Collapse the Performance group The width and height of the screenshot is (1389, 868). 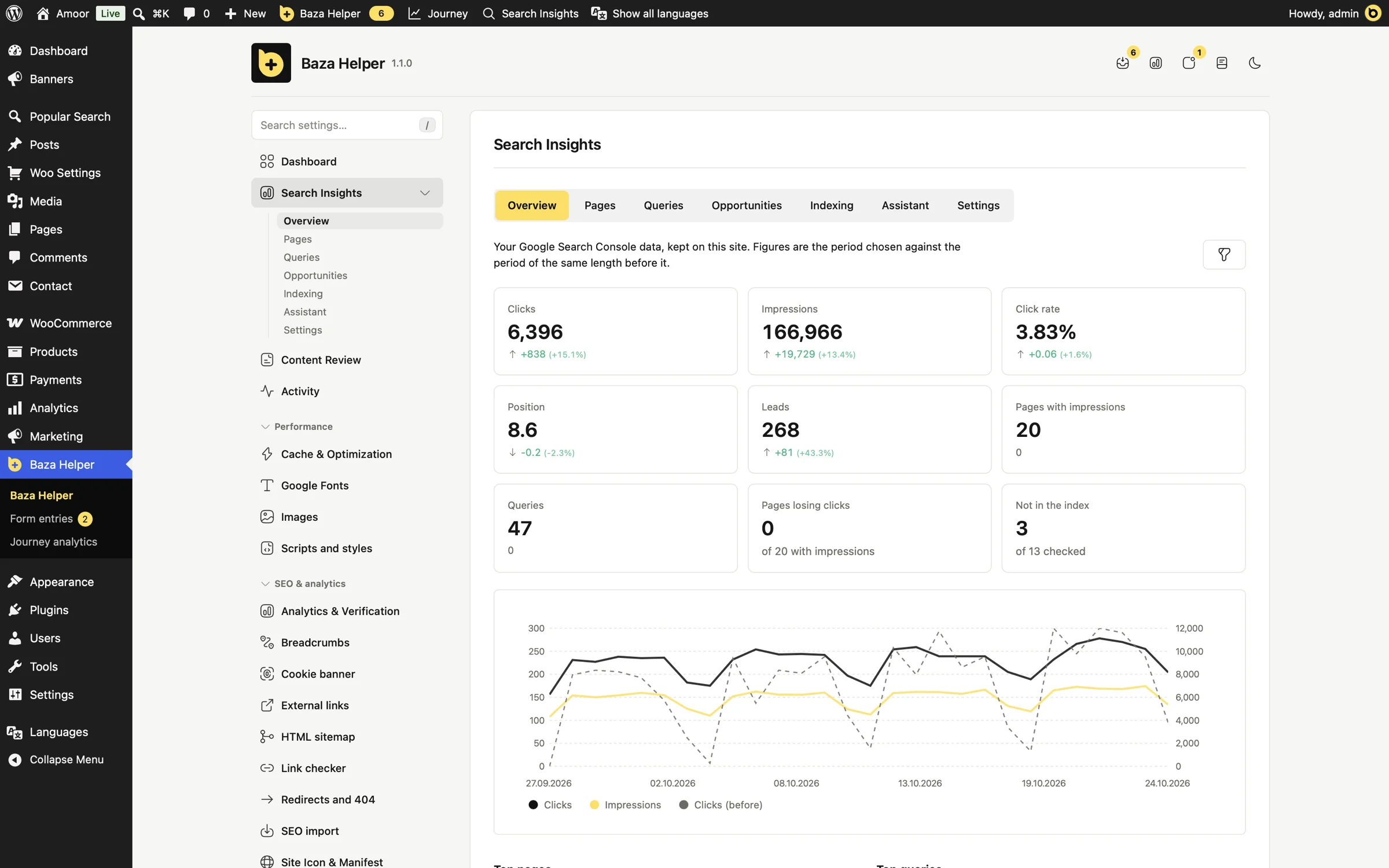[296, 426]
